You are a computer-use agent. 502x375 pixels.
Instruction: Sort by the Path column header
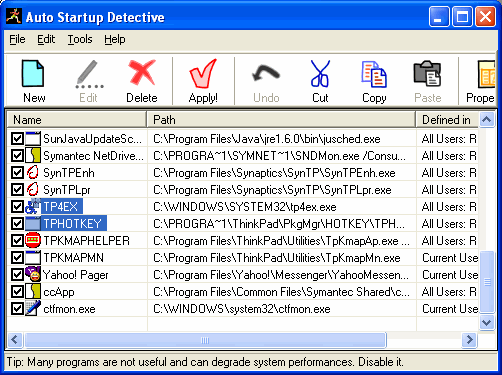tap(281, 120)
